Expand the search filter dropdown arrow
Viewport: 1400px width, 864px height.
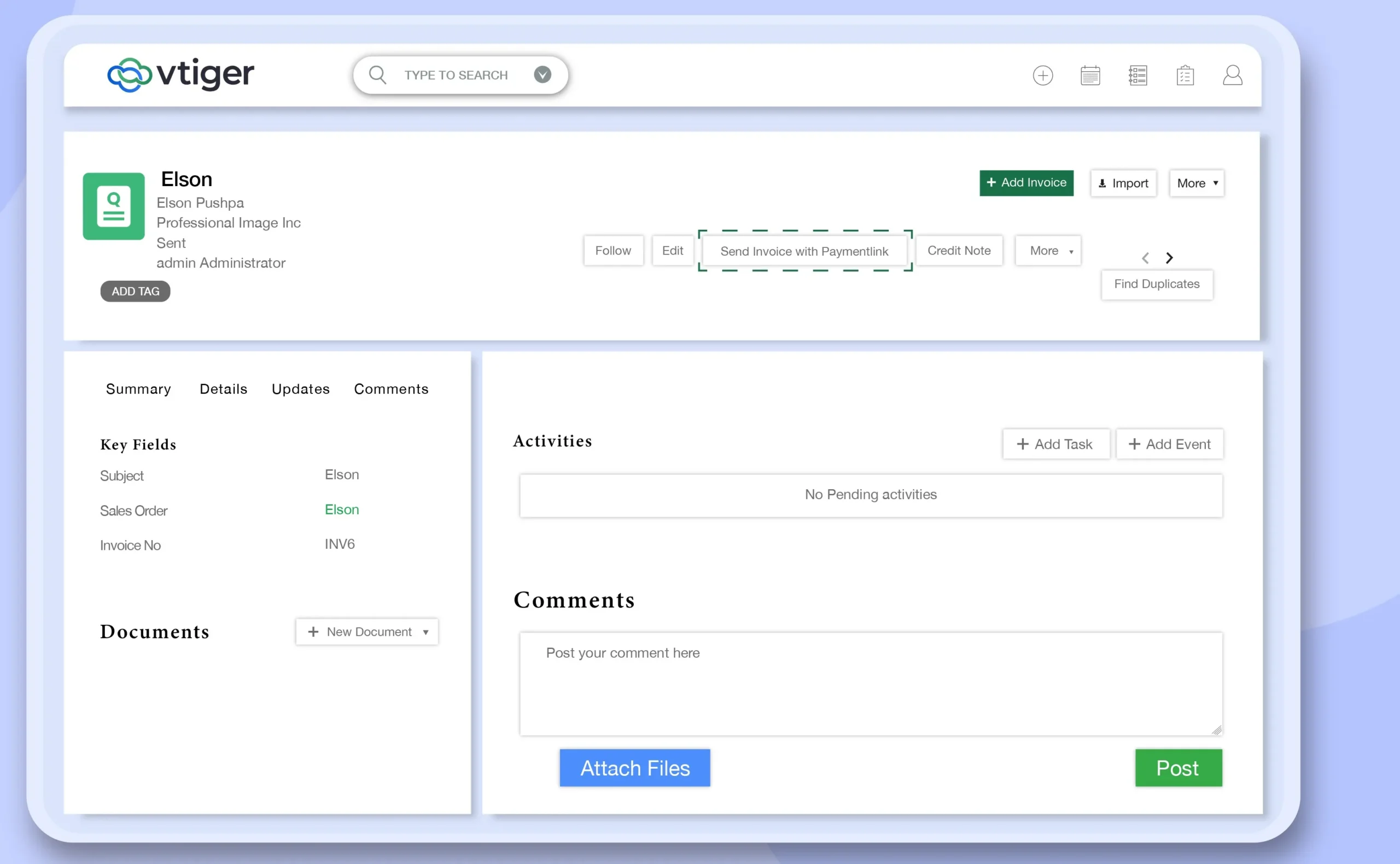pos(542,75)
